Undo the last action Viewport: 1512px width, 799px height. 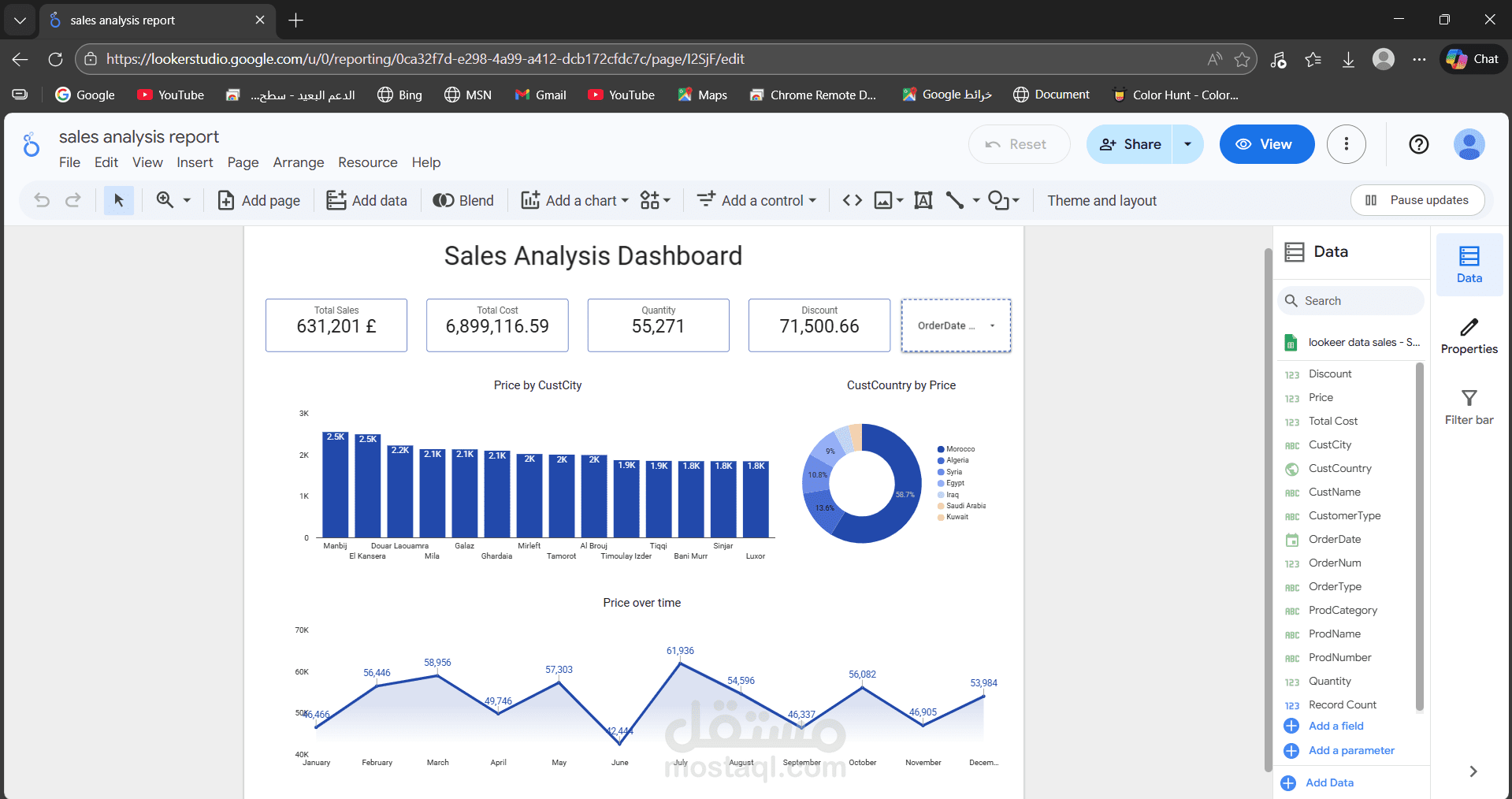(x=41, y=200)
